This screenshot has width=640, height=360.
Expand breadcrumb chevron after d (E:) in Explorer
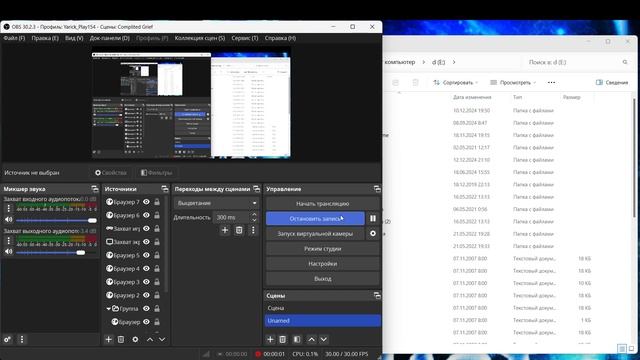pos(454,62)
